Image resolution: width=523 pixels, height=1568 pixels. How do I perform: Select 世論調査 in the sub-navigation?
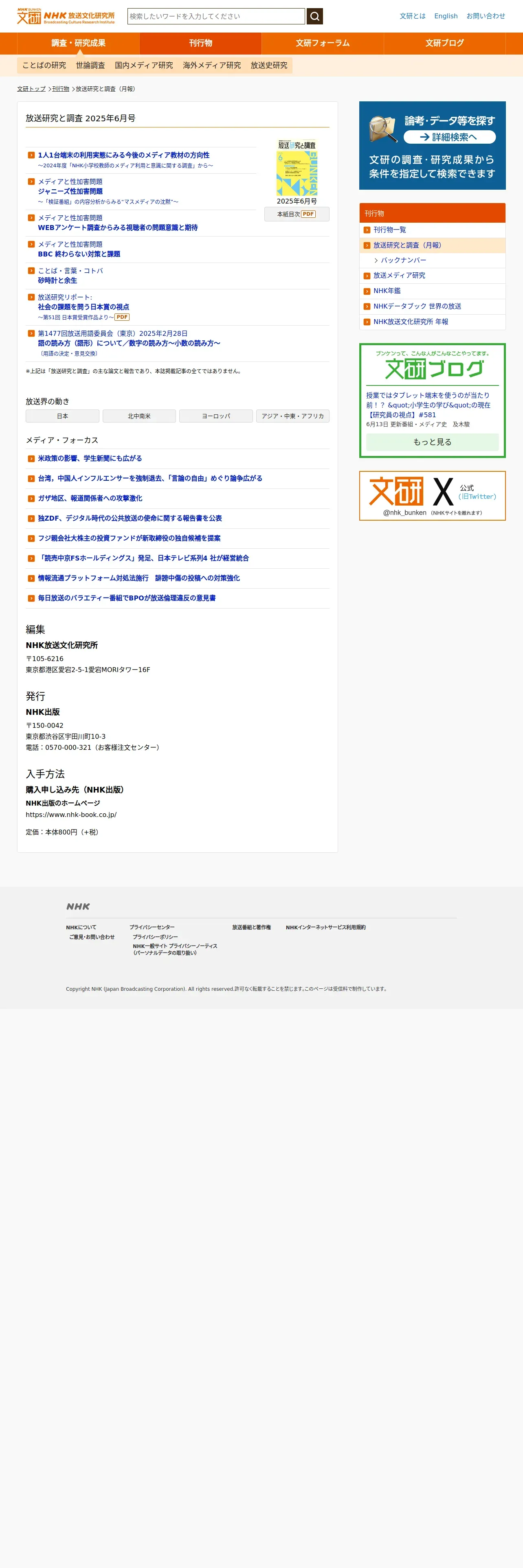click(x=90, y=65)
